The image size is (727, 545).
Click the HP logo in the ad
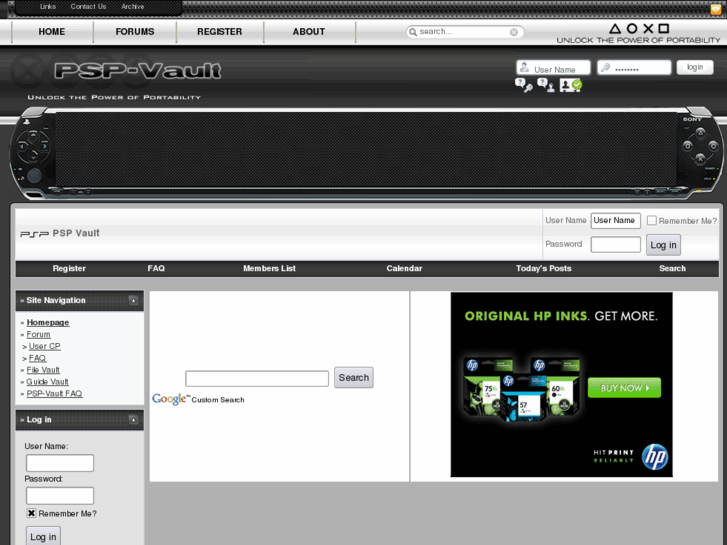tap(655, 456)
